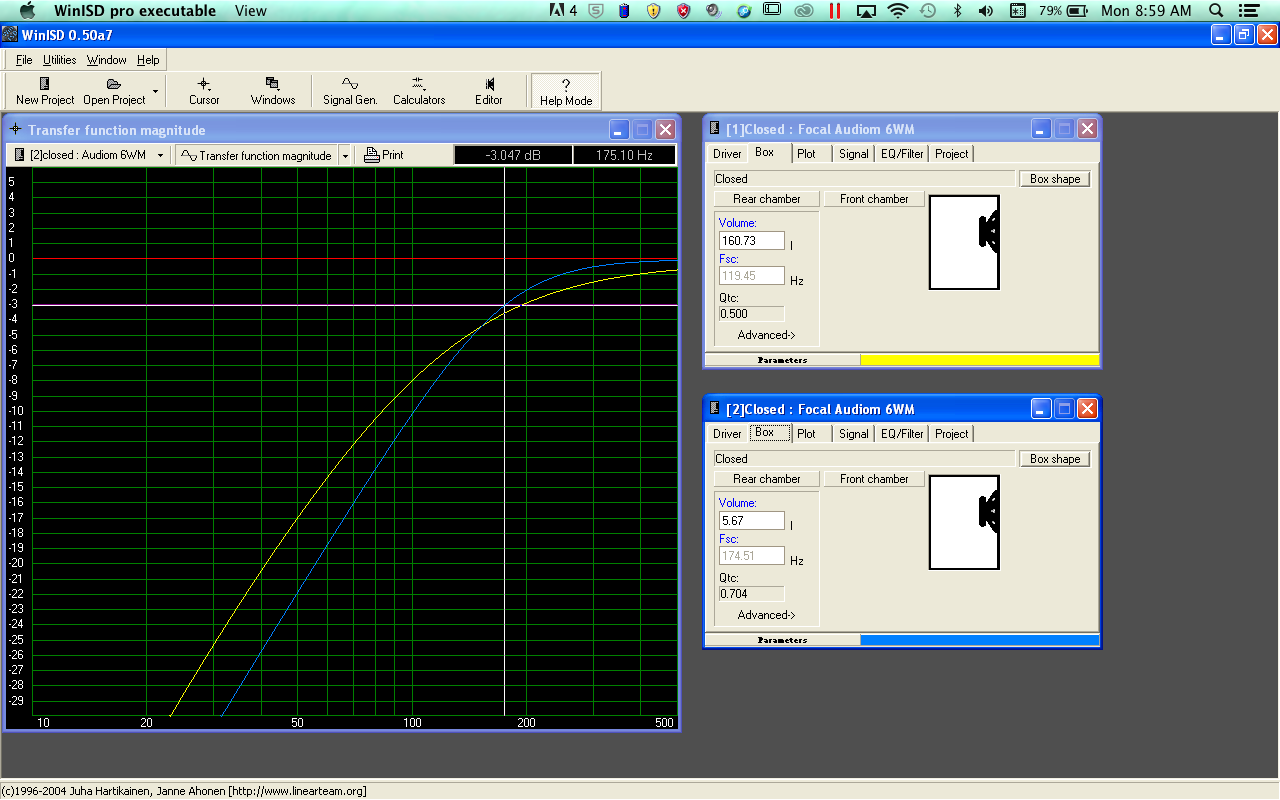The height and width of the screenshot is (800, 1280).
Task: Click the volume speaker menu bar icon
Action: 985,11
